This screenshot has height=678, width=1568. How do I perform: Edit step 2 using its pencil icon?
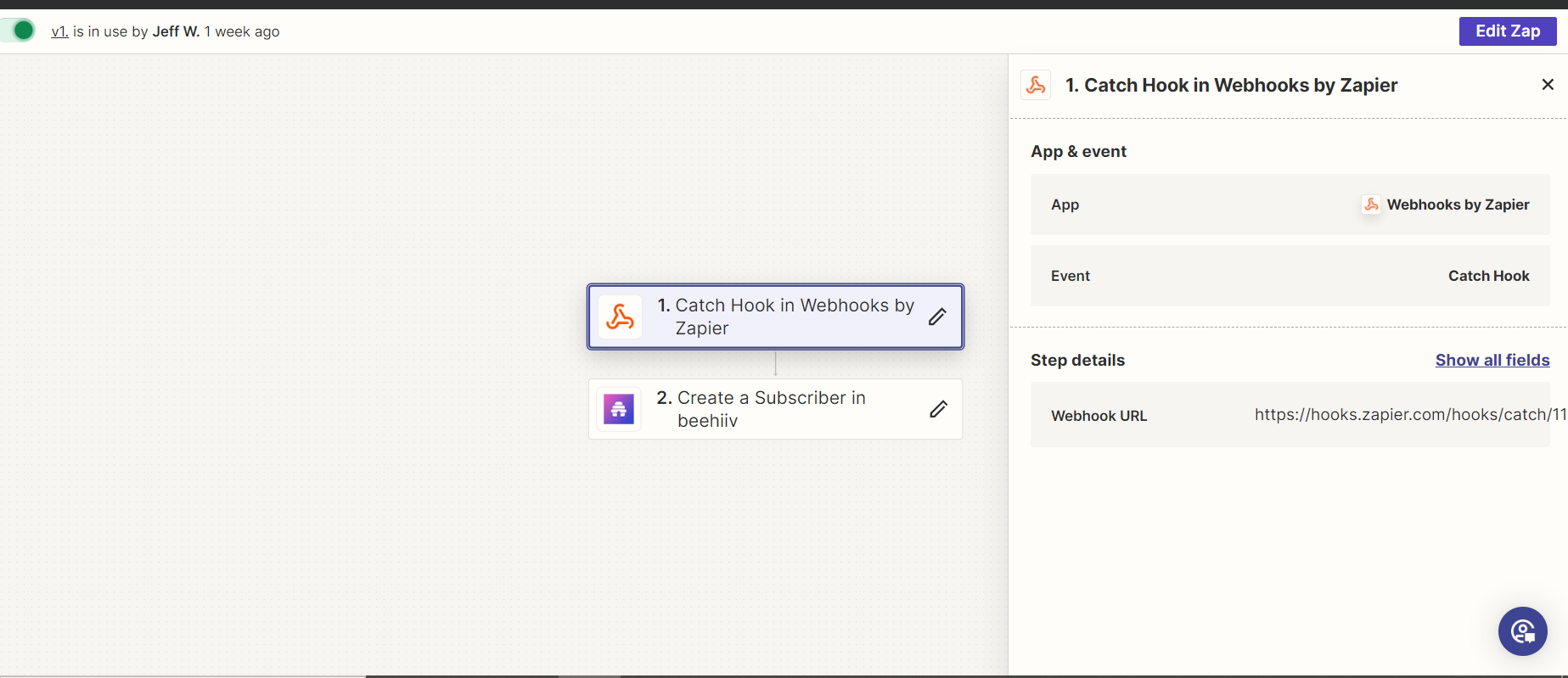click(x=938, y=409)
